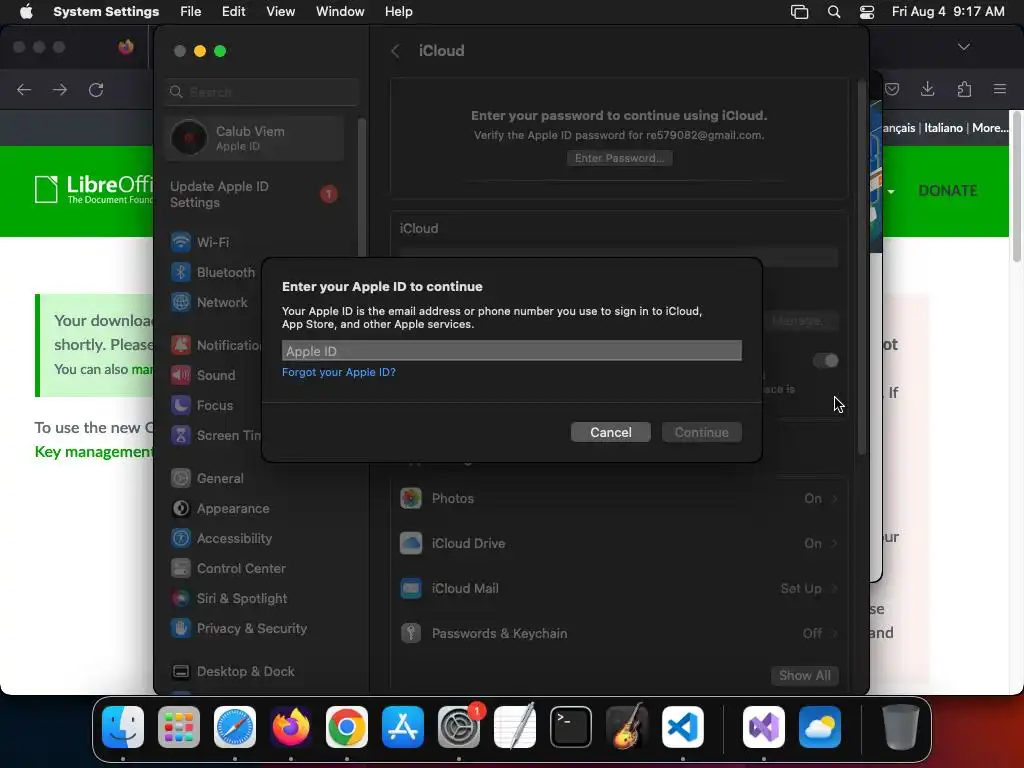The height and width of the screenshot is (768, 1024).
Task: Open Finder from the Dock
Action: coord(123,727)
